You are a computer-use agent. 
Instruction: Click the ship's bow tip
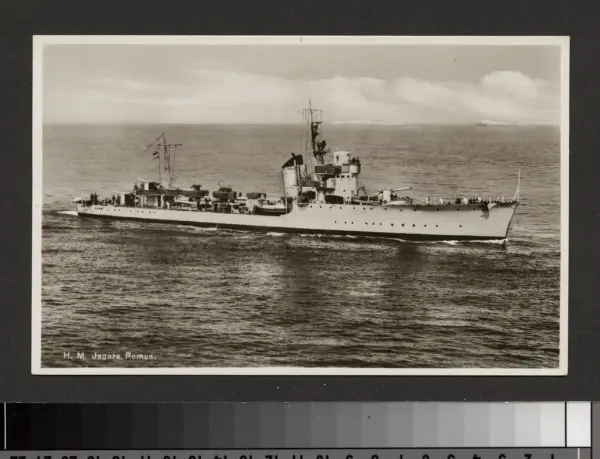pos(516,204)
